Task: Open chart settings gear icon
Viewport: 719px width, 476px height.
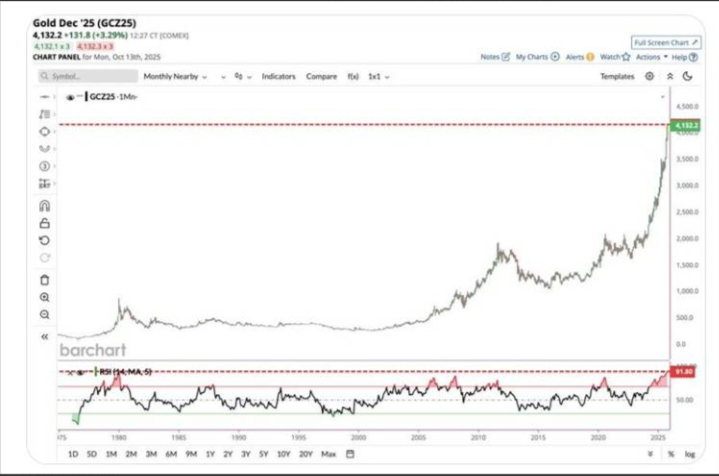Action: (650, 76)
